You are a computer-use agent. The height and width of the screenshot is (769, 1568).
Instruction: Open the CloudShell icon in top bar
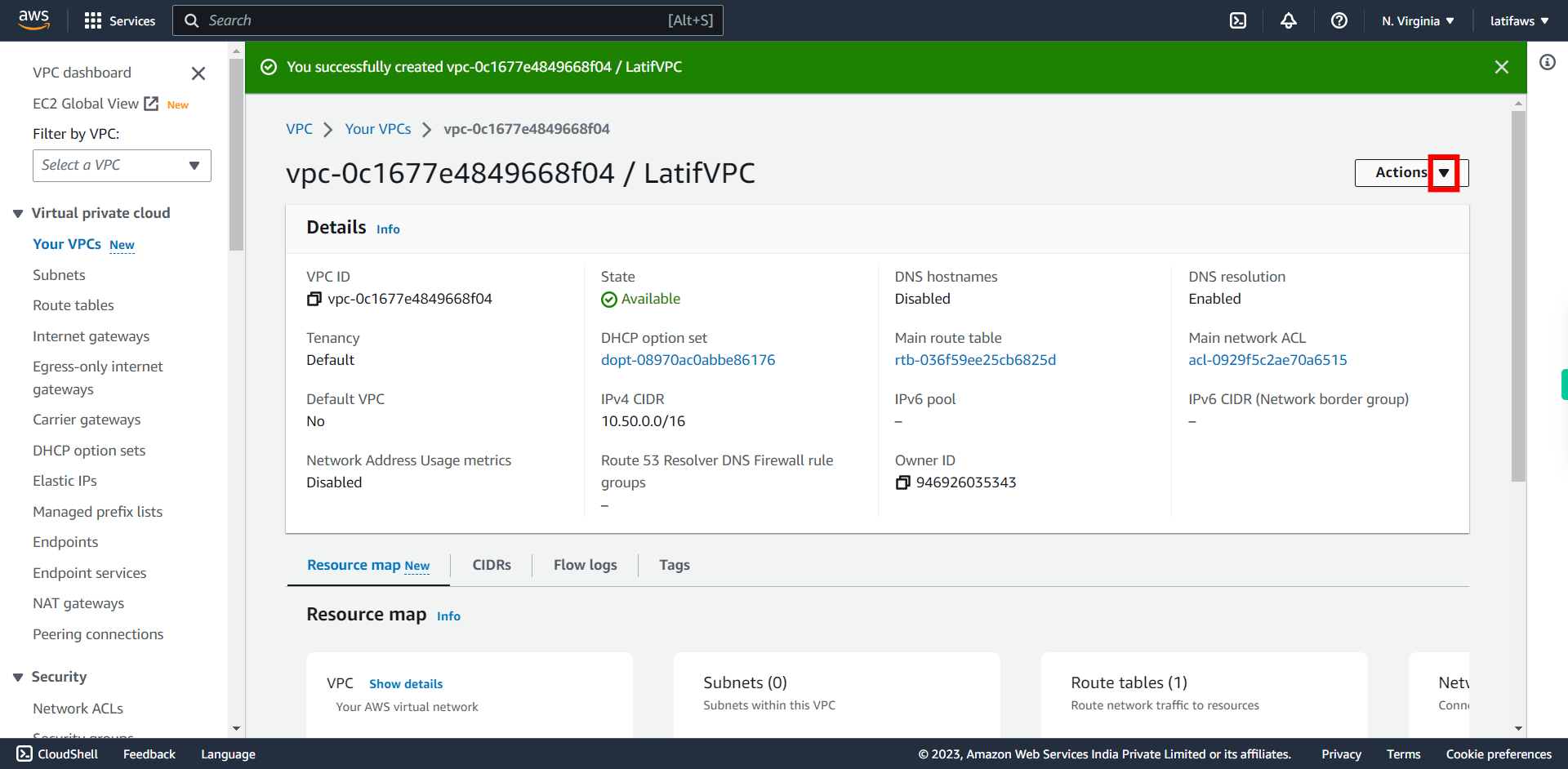(1238, 20)
